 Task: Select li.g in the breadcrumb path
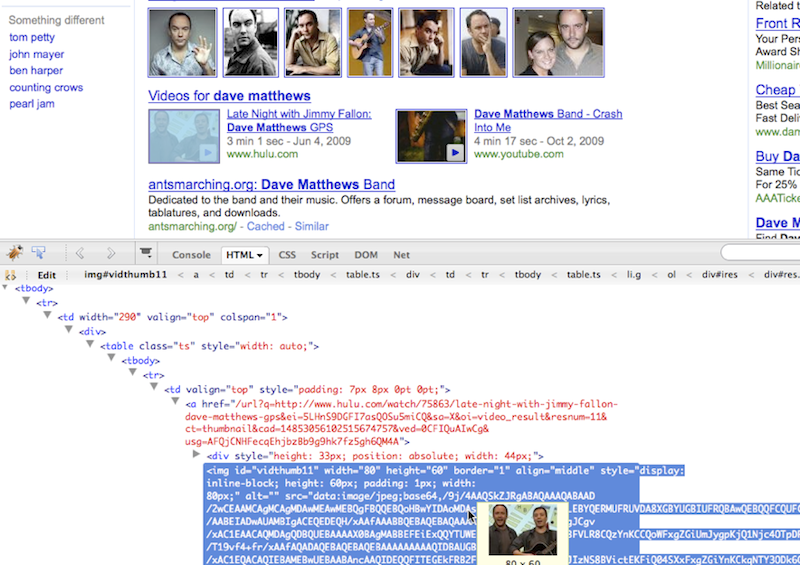(634, 275)
